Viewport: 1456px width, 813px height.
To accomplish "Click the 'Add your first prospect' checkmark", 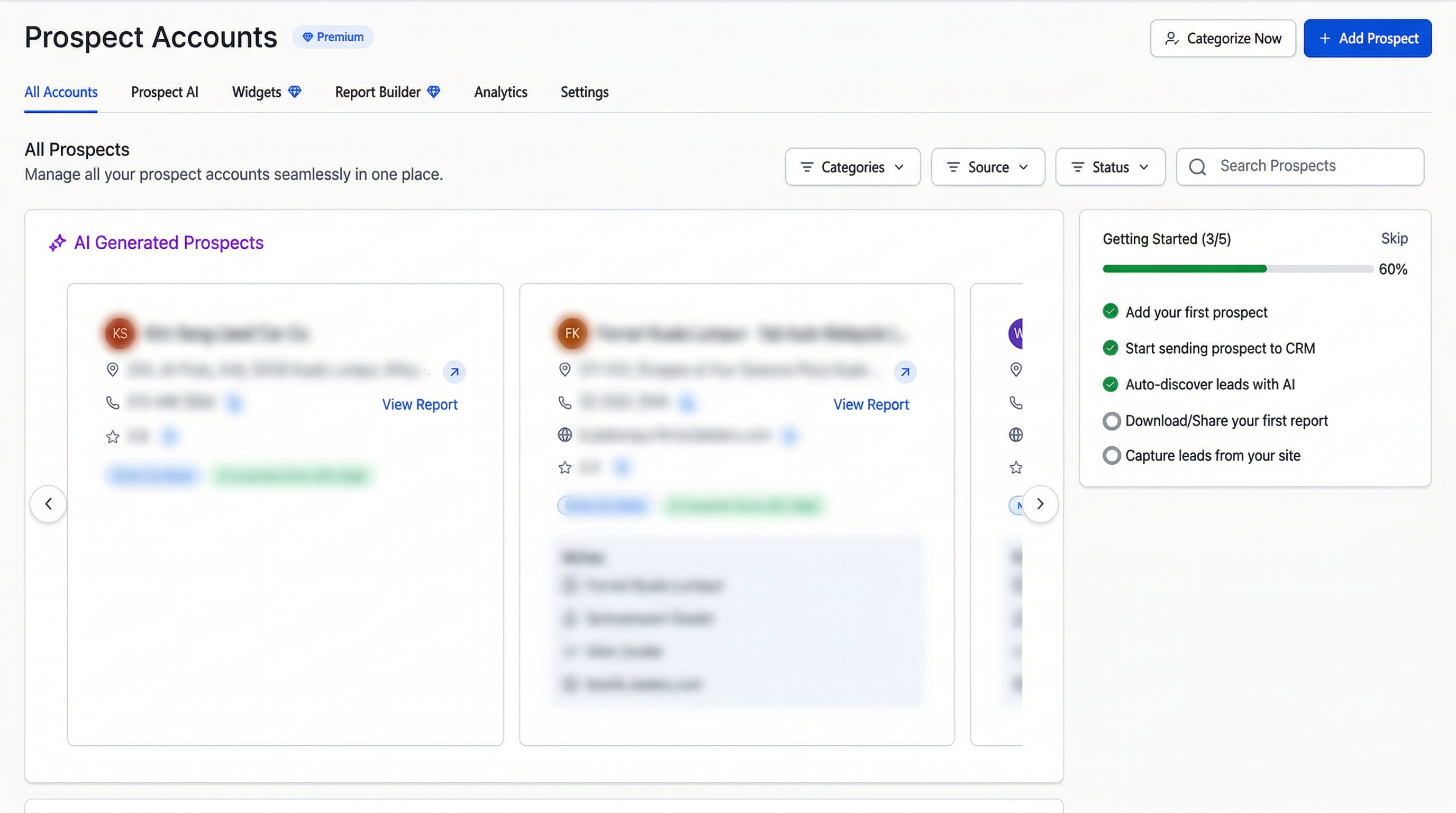I will pos(1110,312).
